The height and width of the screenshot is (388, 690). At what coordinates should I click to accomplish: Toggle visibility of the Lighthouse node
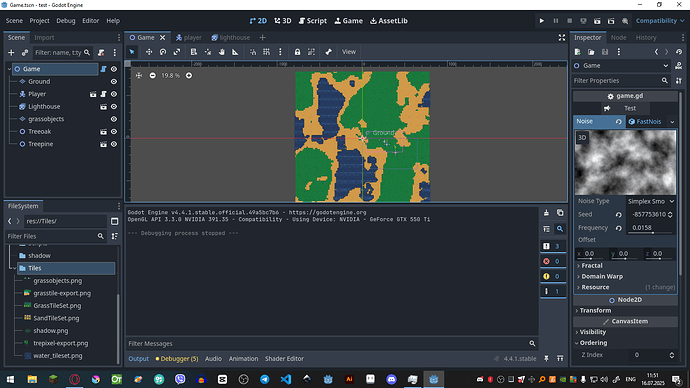(x=114, y=107)
